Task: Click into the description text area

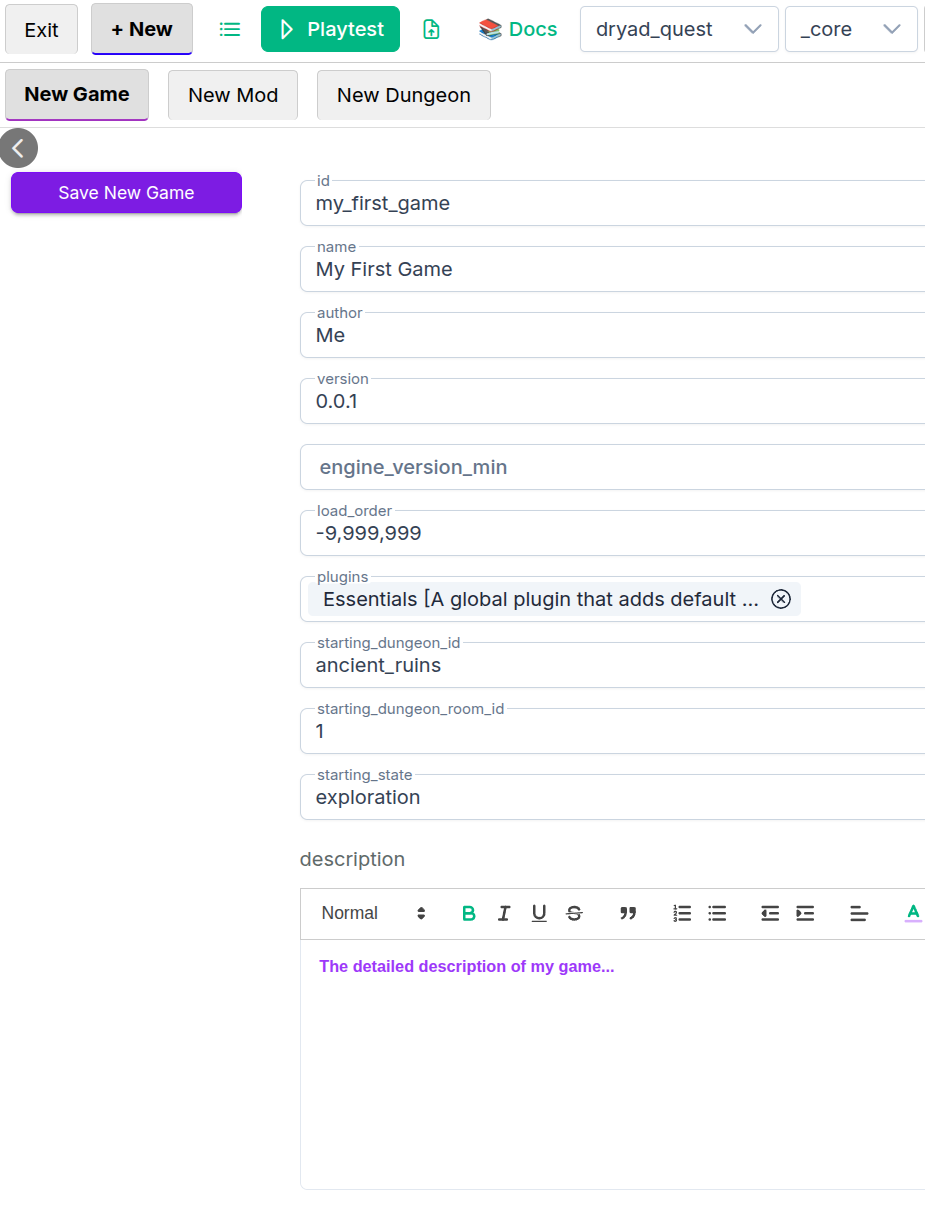Action: [612, 1064]
